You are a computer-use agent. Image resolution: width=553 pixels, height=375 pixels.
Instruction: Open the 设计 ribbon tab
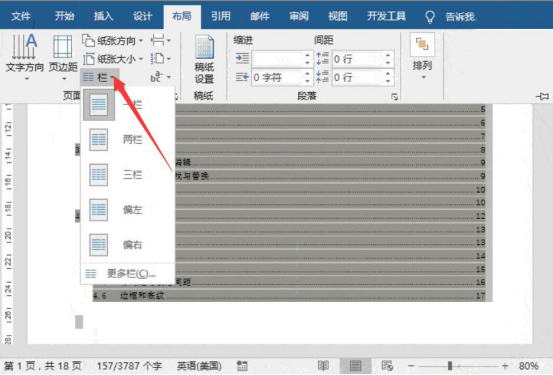pyautogui.click(x=142, y=16)
